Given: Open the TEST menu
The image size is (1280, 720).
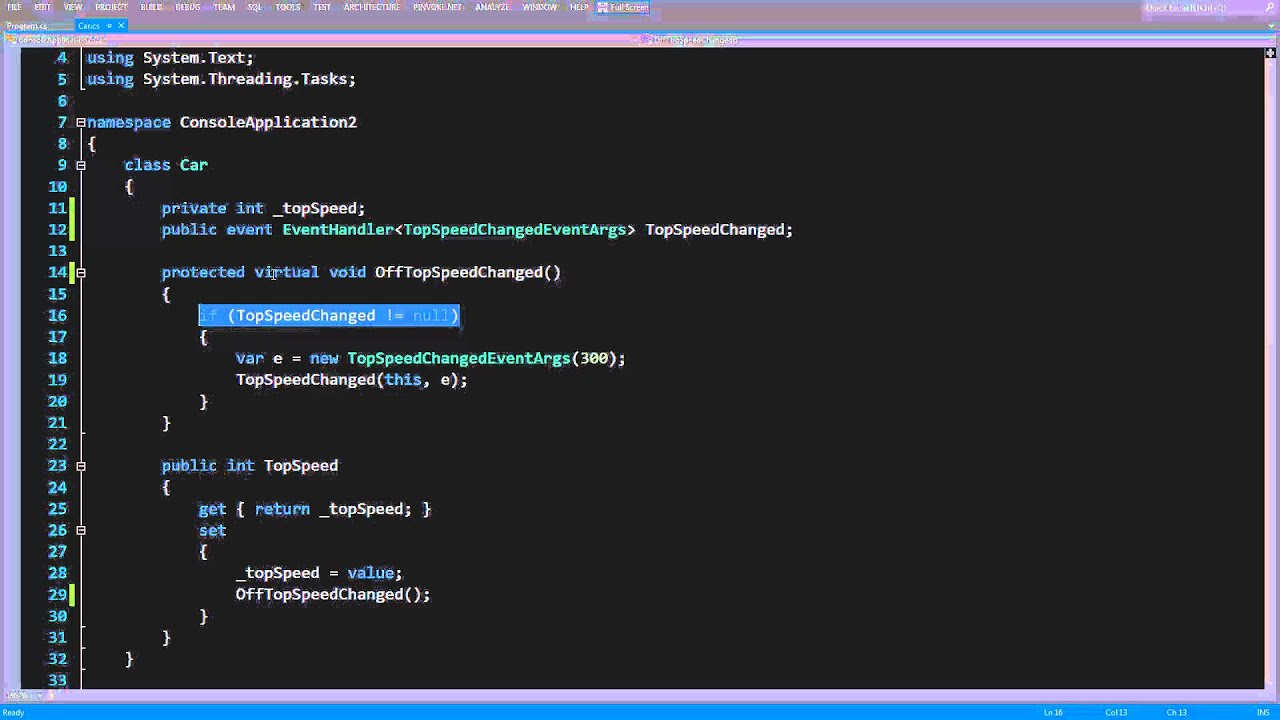Looking at the screenshot, I should pyautogui.click(x=322, y=7).
